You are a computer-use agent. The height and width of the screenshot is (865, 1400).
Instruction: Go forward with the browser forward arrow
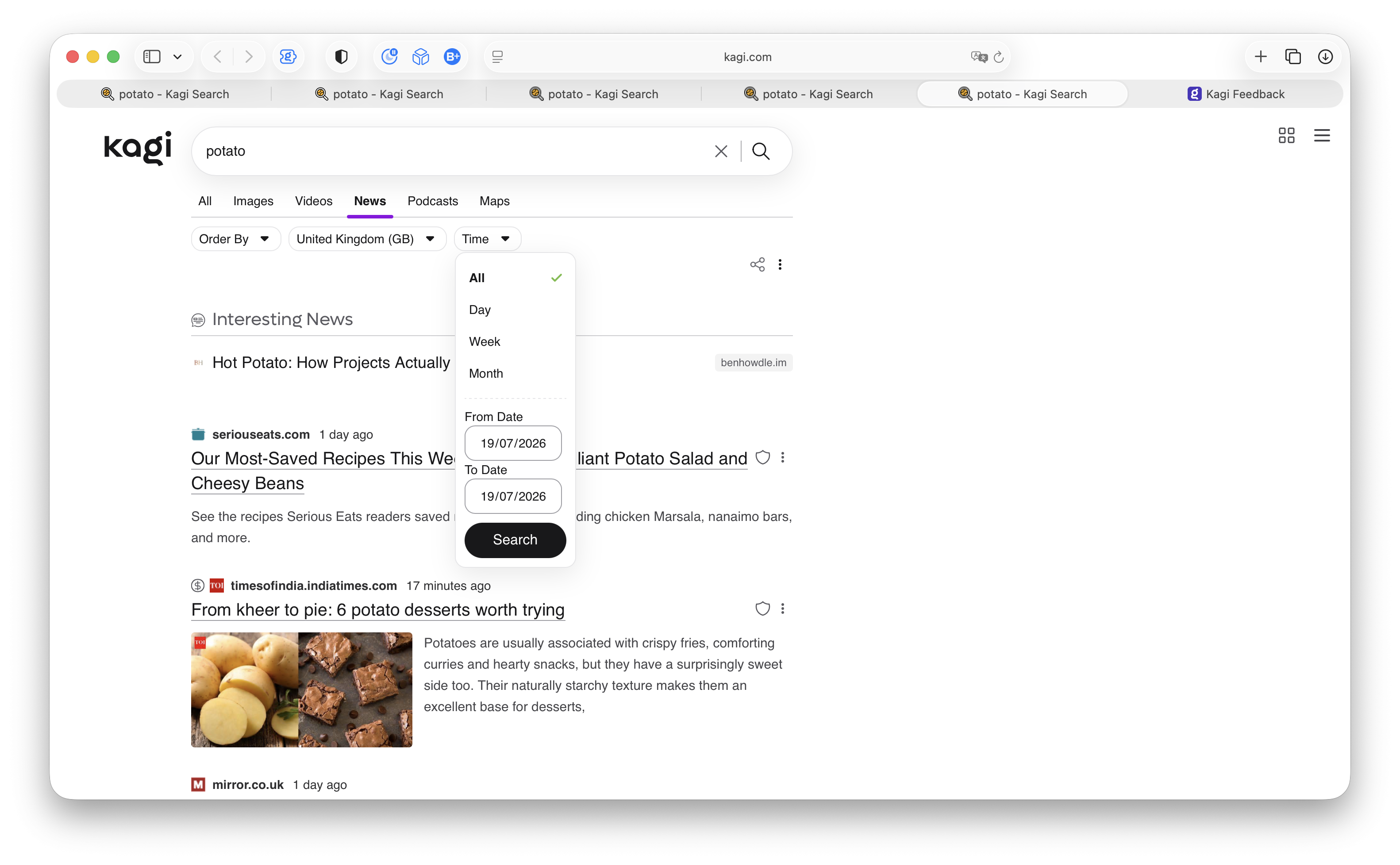(248, 57)
